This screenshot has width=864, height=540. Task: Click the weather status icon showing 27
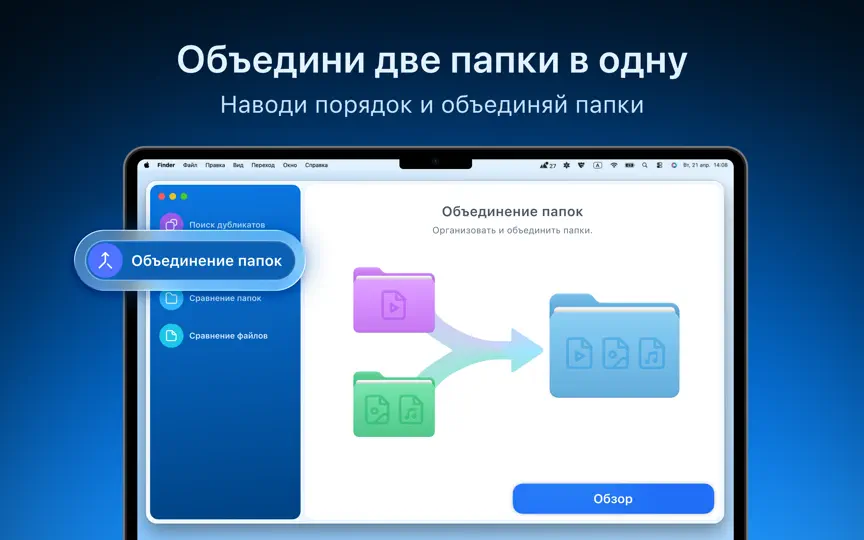tap(548, 165)
